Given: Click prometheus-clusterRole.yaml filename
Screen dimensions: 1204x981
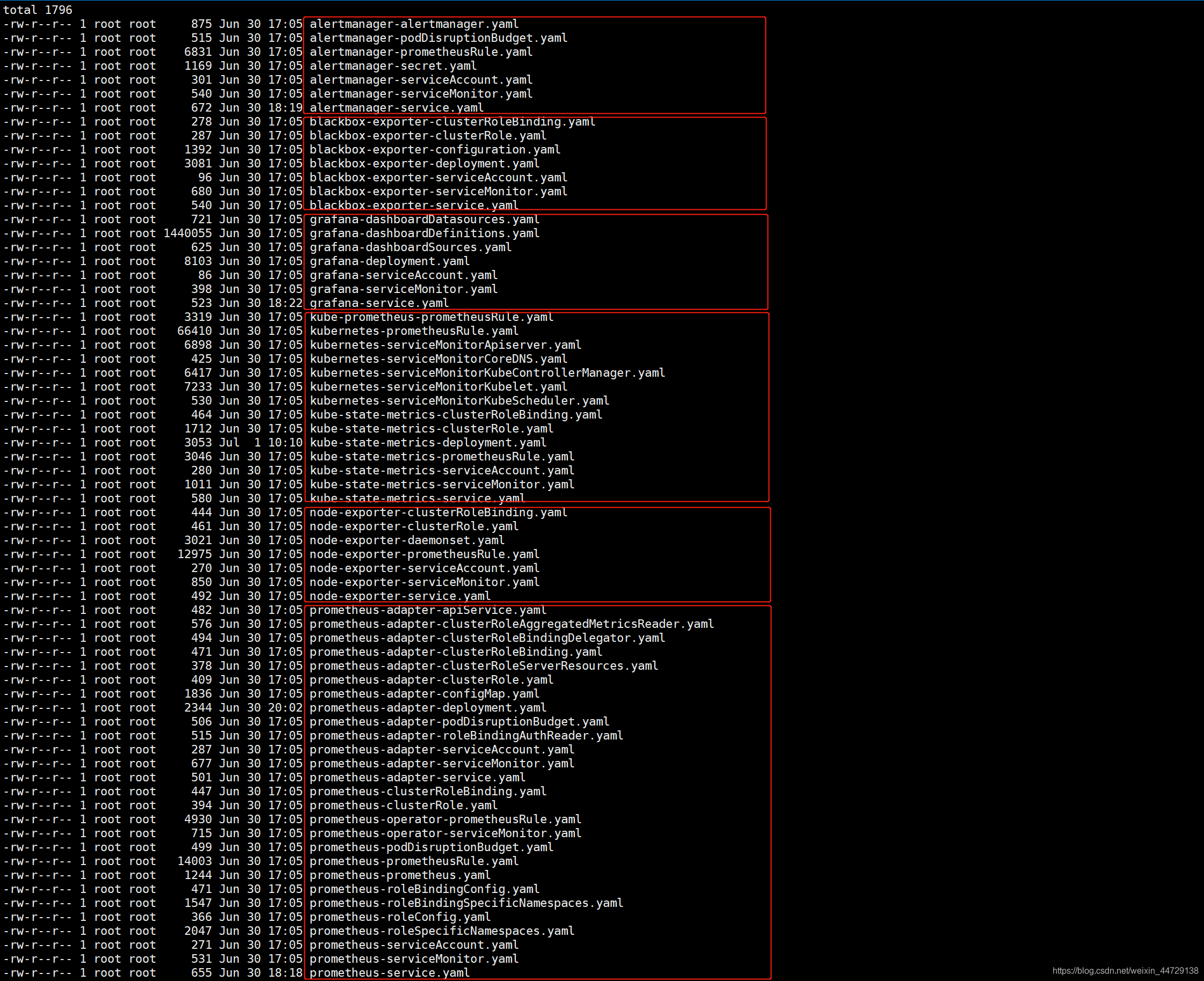Looking at the screenshot, I should [x=403, y=806].
